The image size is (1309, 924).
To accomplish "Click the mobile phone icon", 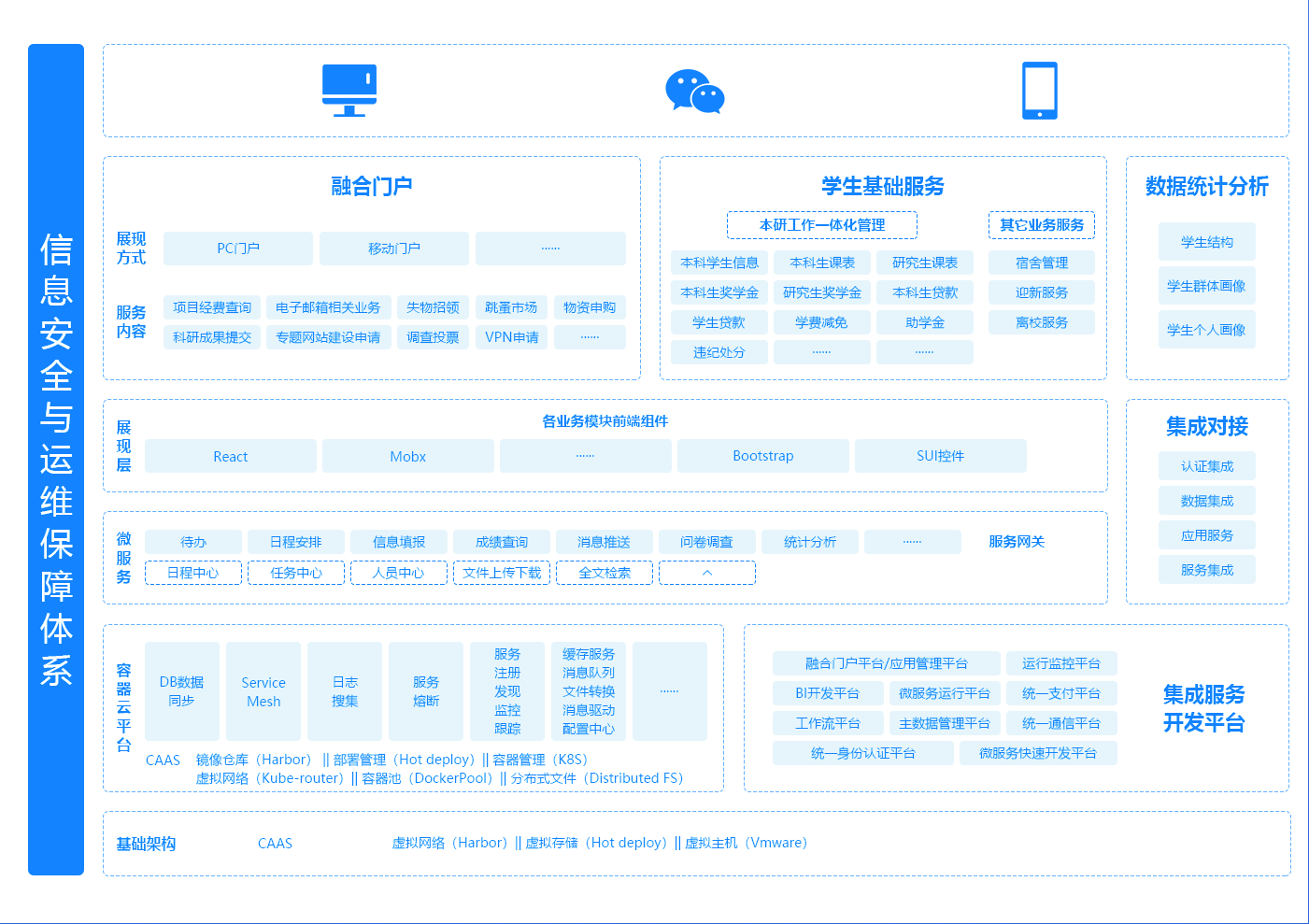I will coord(1040,91).
